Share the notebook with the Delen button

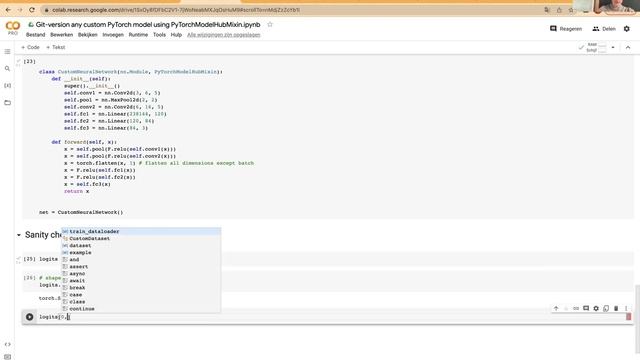pos(604,29)
